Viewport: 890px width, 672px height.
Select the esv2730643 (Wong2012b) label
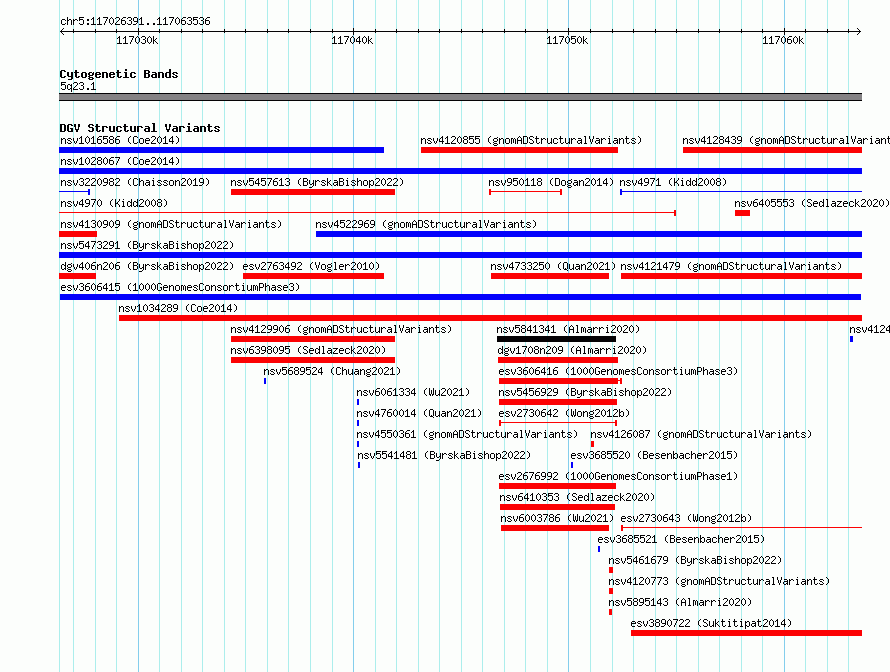click(x=686, y=518)
